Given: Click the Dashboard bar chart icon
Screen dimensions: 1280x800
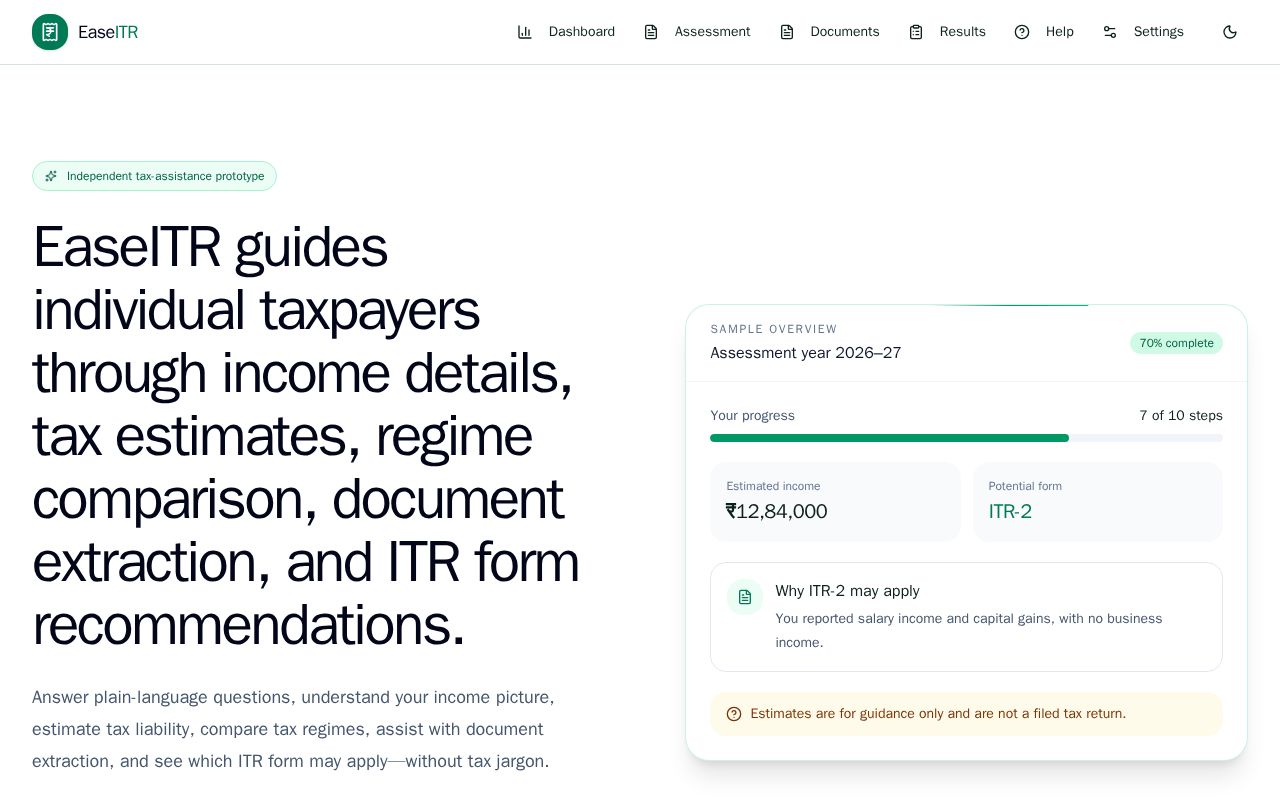Looking at the screenshot, I should (524, 32).
